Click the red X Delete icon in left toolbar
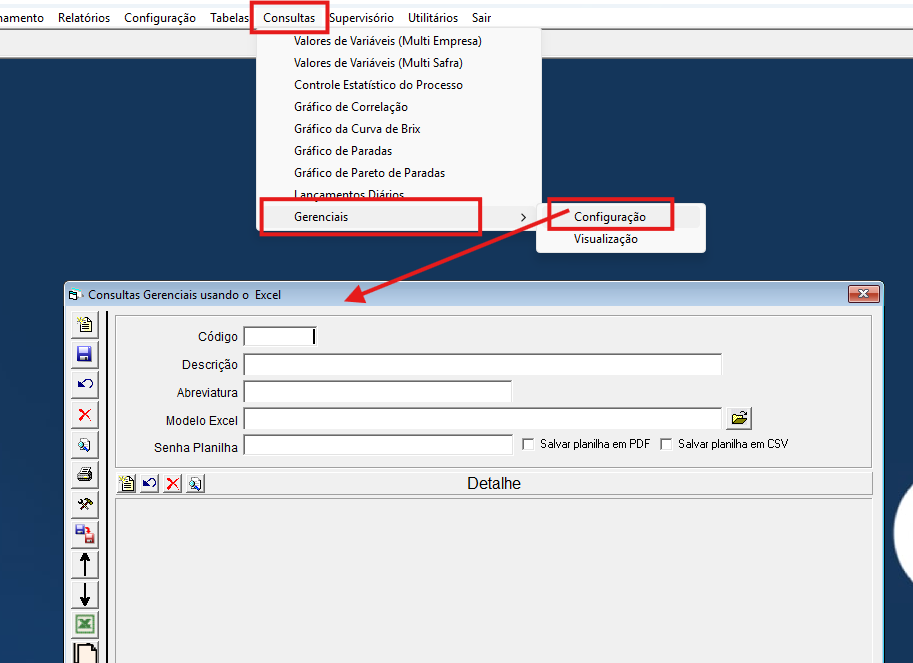Viewport: 913px width, 663px height. [x=85, y=414]
